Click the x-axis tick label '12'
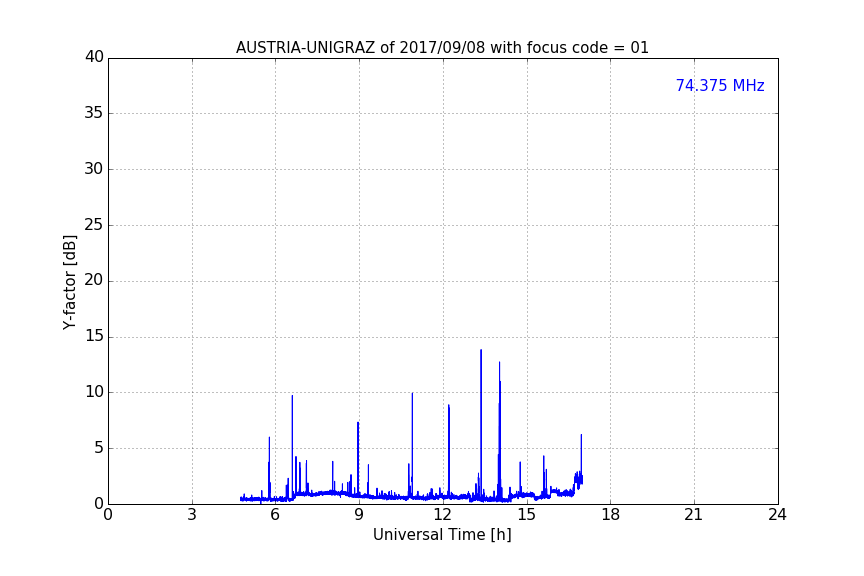Viewport: 864px width, 576px height. click(x=443, y=515)
